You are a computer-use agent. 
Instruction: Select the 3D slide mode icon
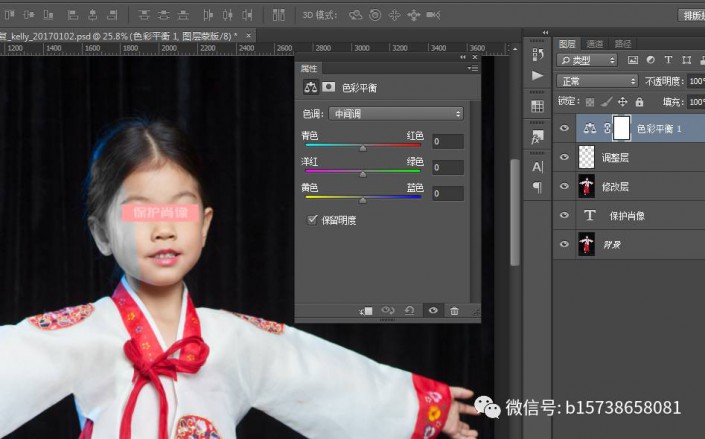click(414, 15)
